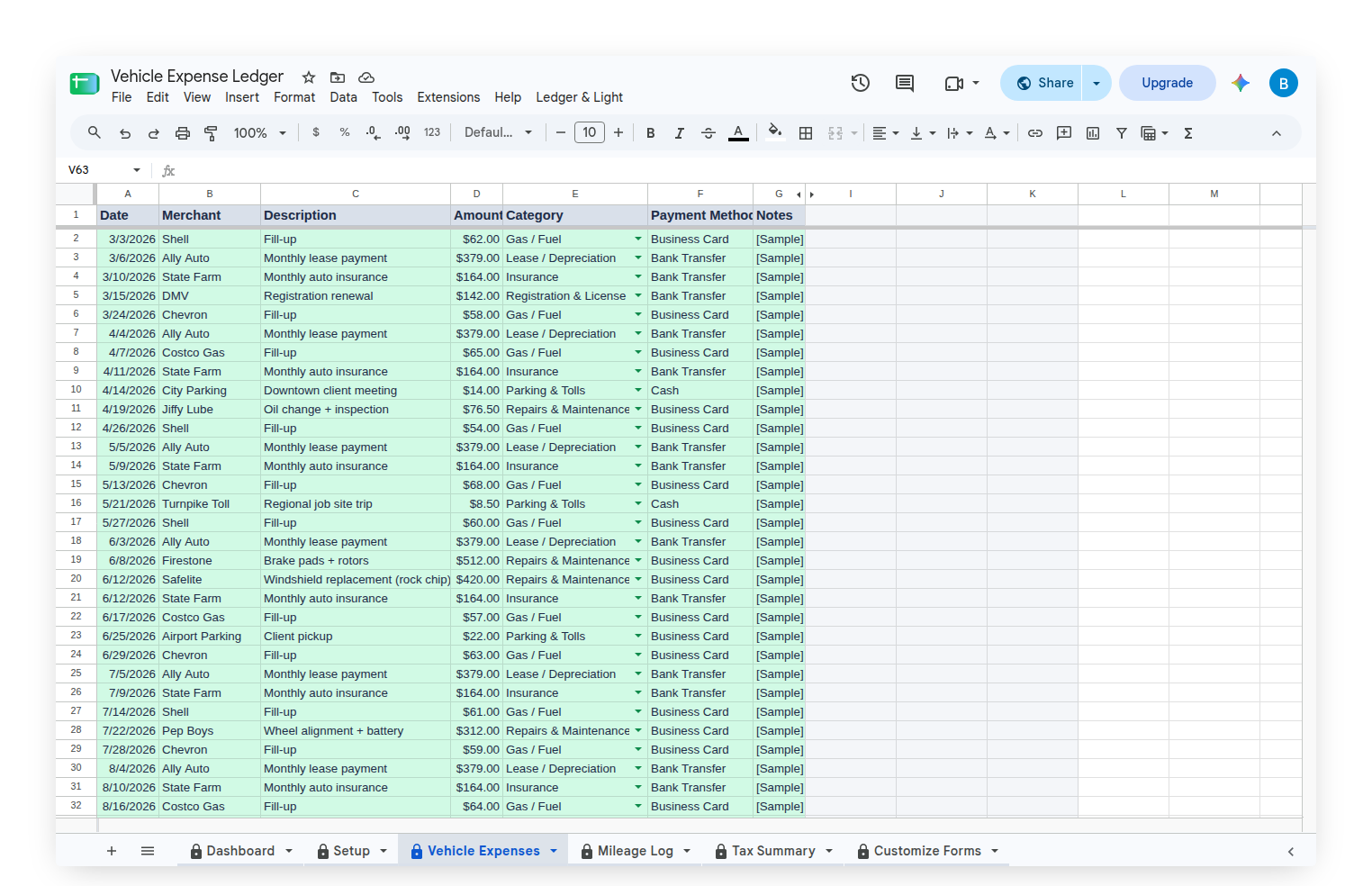
Task: Click the Firestone merchant cell
Action: 210,560
